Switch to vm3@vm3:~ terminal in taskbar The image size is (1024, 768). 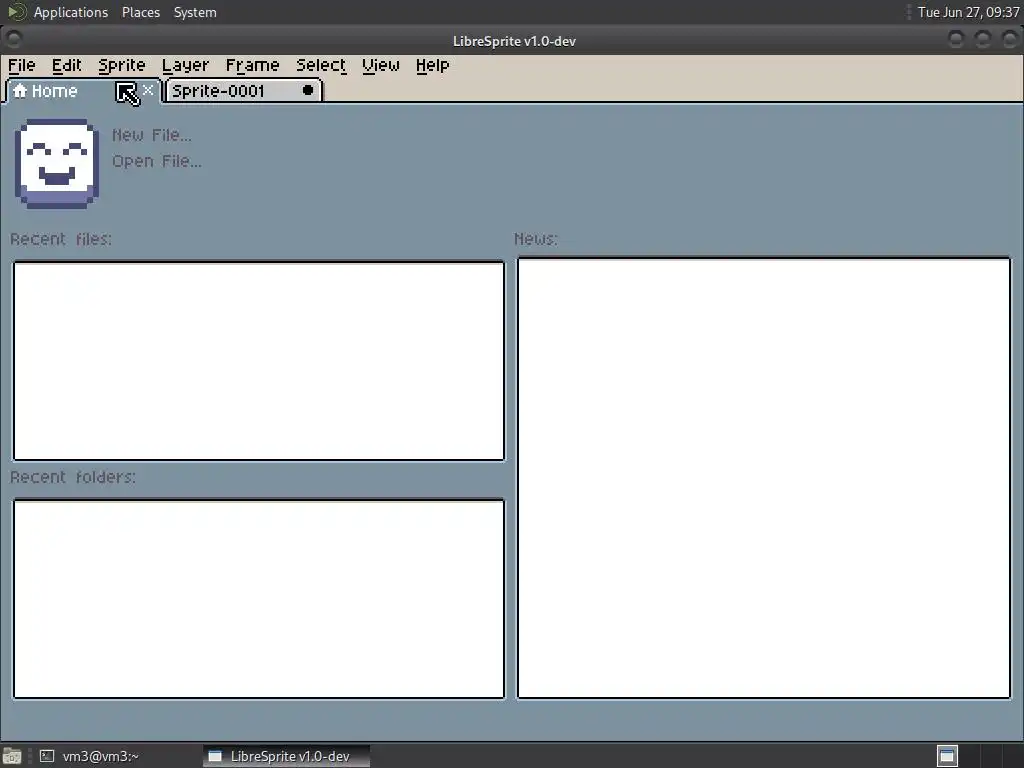point(89,756)
